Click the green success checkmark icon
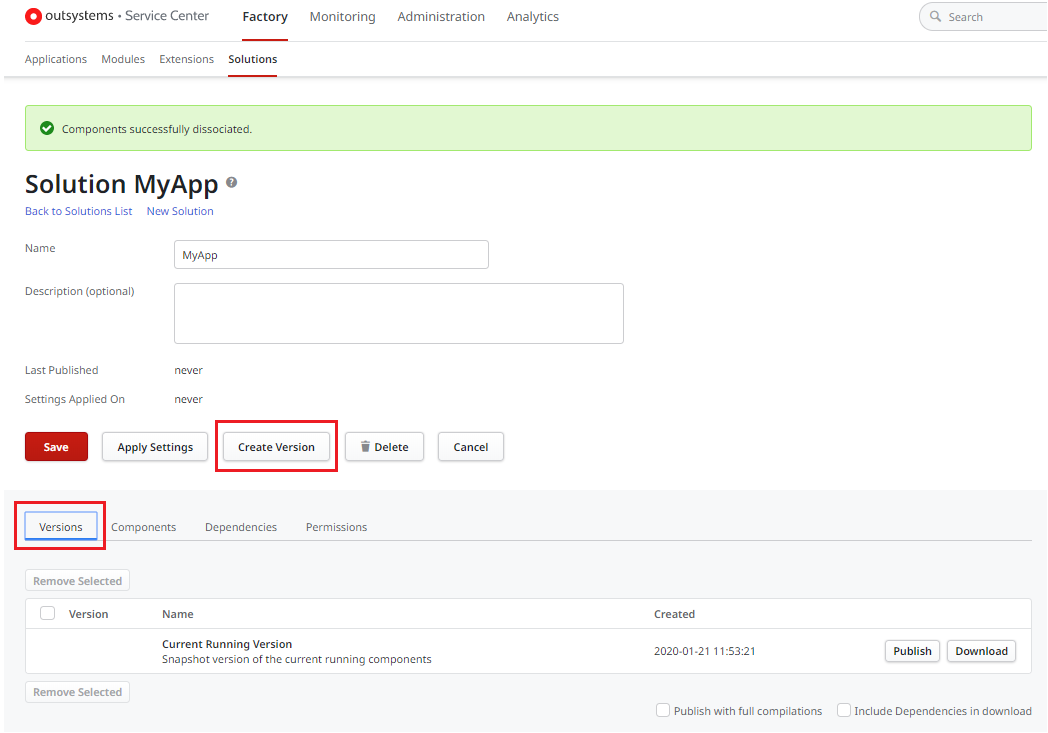This screenshot has height=733, width=1048. pos(46,128)
